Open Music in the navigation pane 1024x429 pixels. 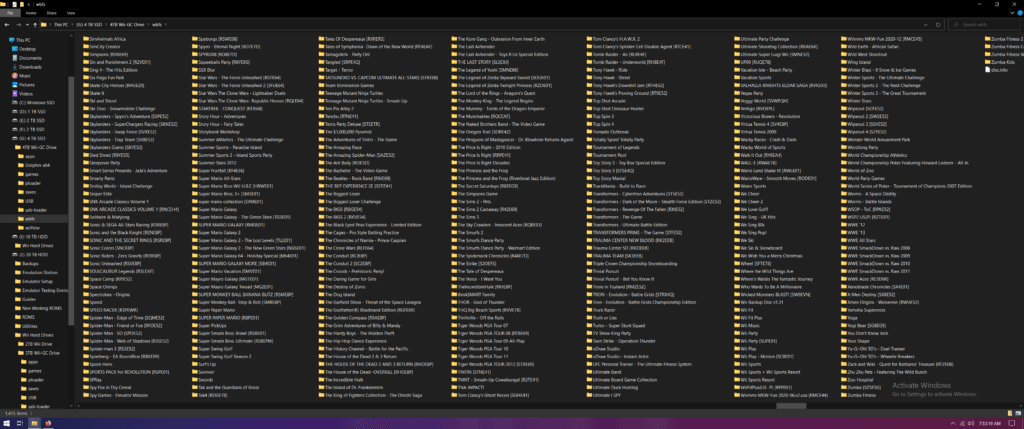[25, 76]
